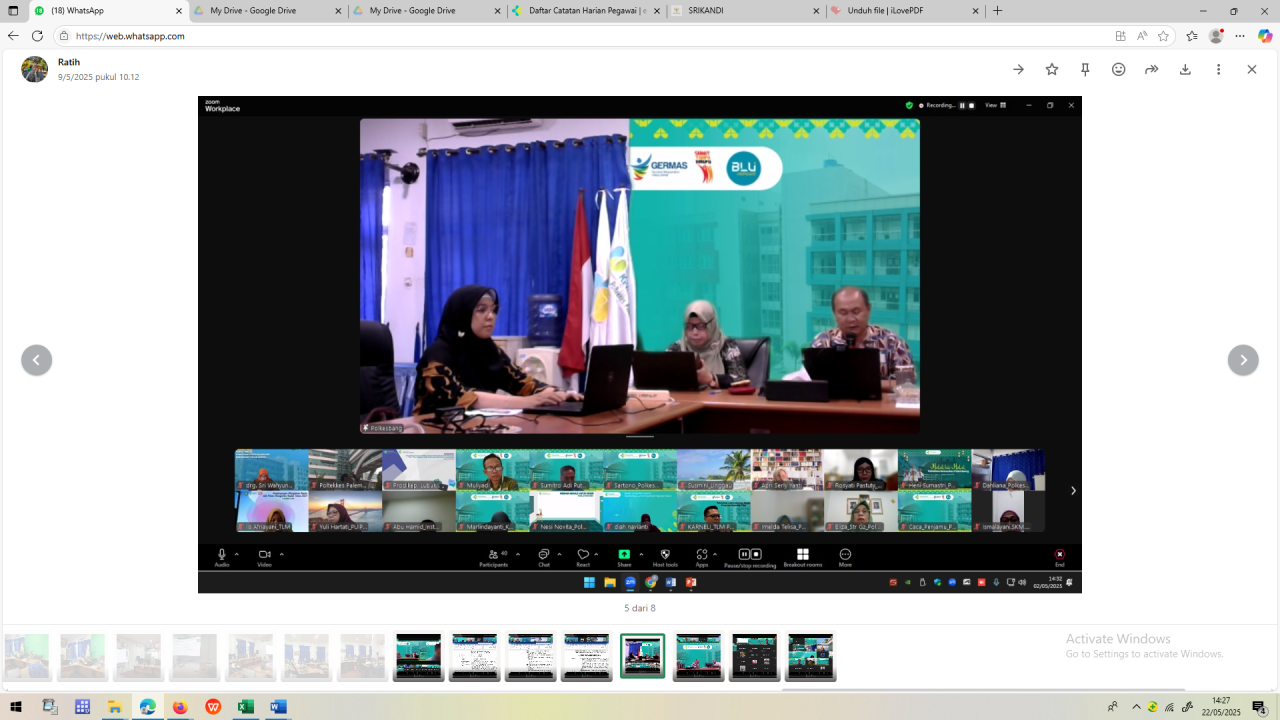Download the image with the download icon
The width and height of the screenshot is (1280, 720).
click(x=1185, y=69)
